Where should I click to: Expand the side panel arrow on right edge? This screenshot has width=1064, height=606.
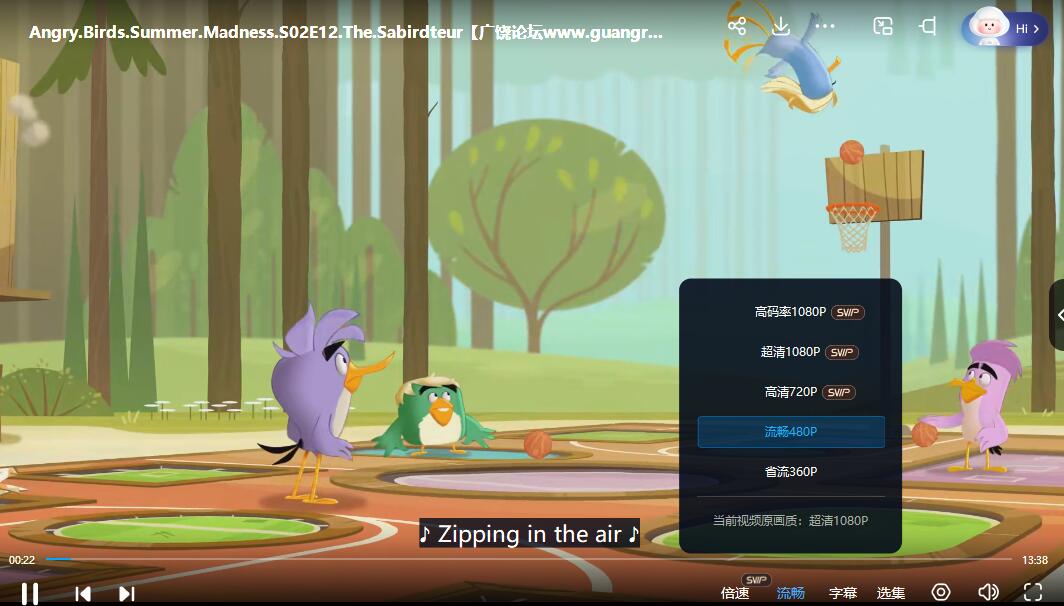coord(1057,315)
